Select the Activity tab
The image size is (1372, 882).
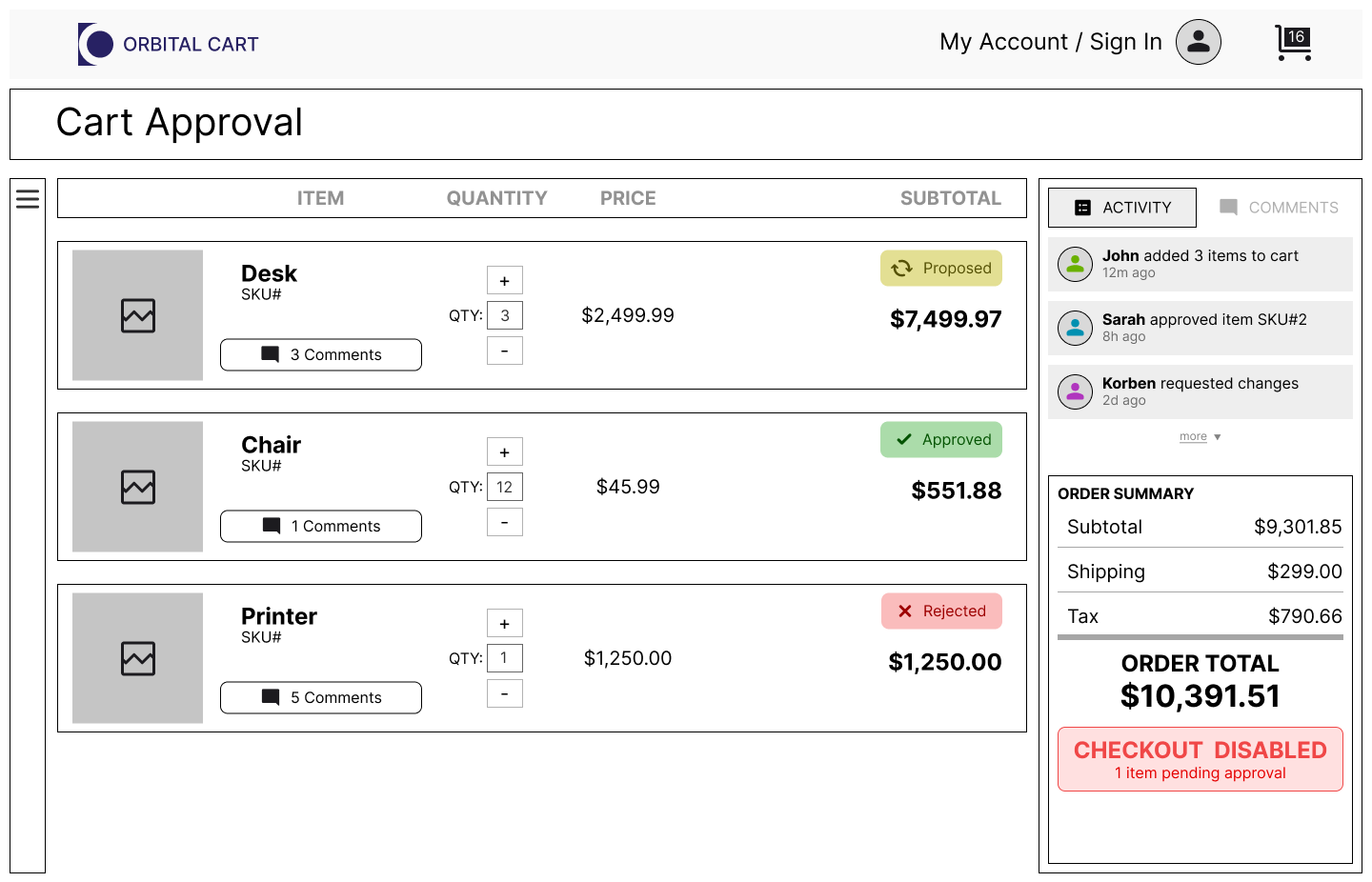[x=1122, y=208]
